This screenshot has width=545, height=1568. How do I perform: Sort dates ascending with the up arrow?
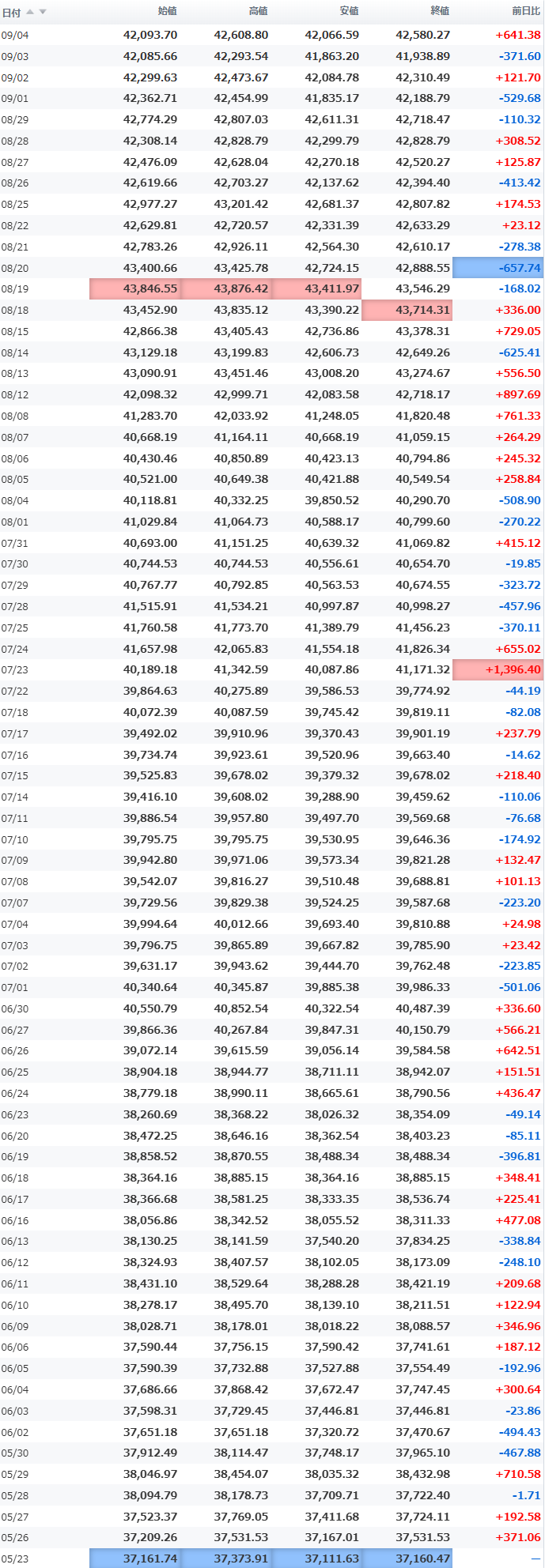30,12
